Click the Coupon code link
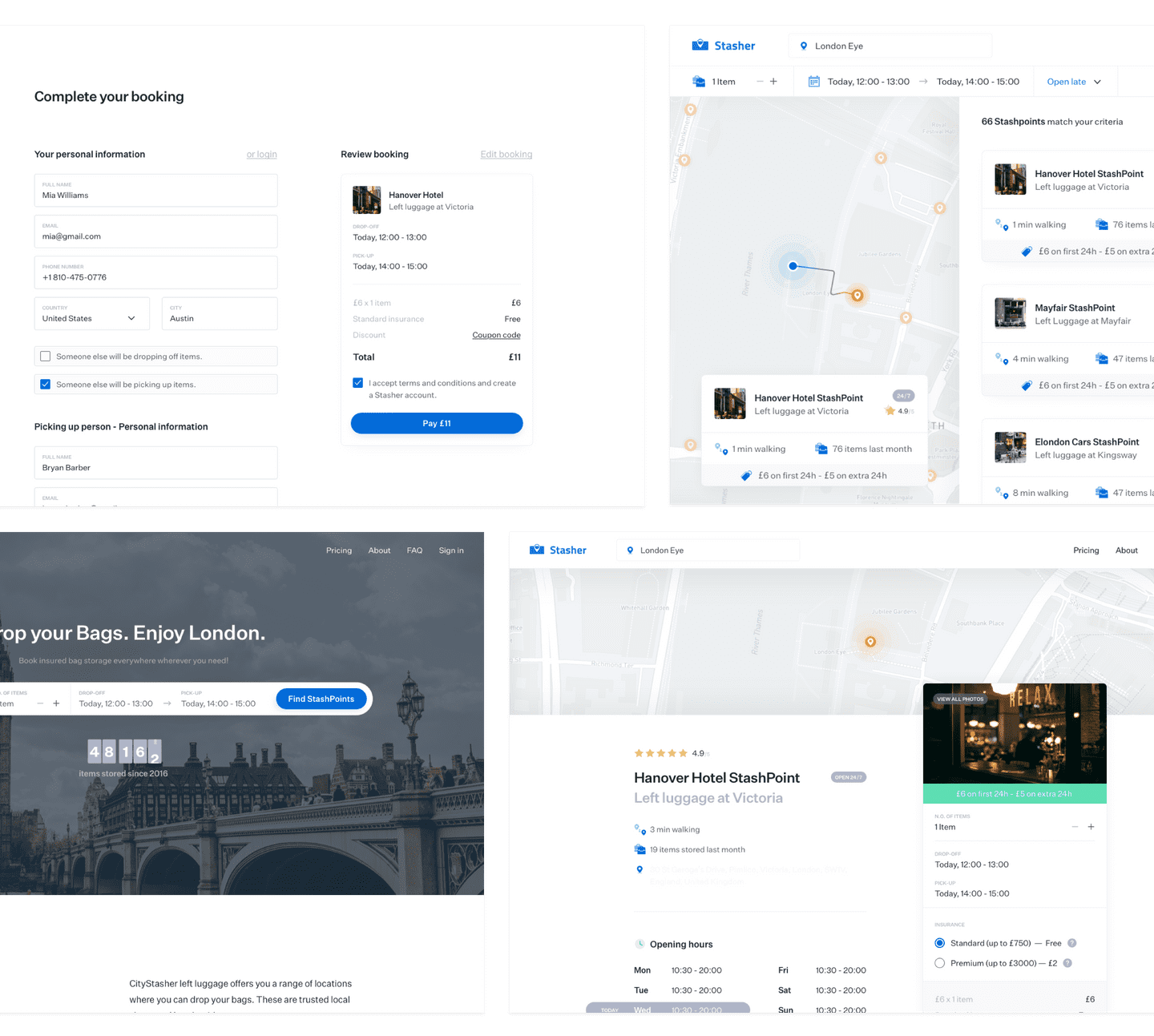 click(x=496, y=335)
